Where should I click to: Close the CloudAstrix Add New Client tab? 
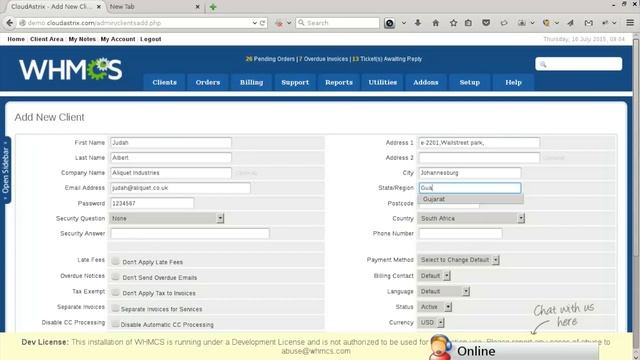pos(99,7)
